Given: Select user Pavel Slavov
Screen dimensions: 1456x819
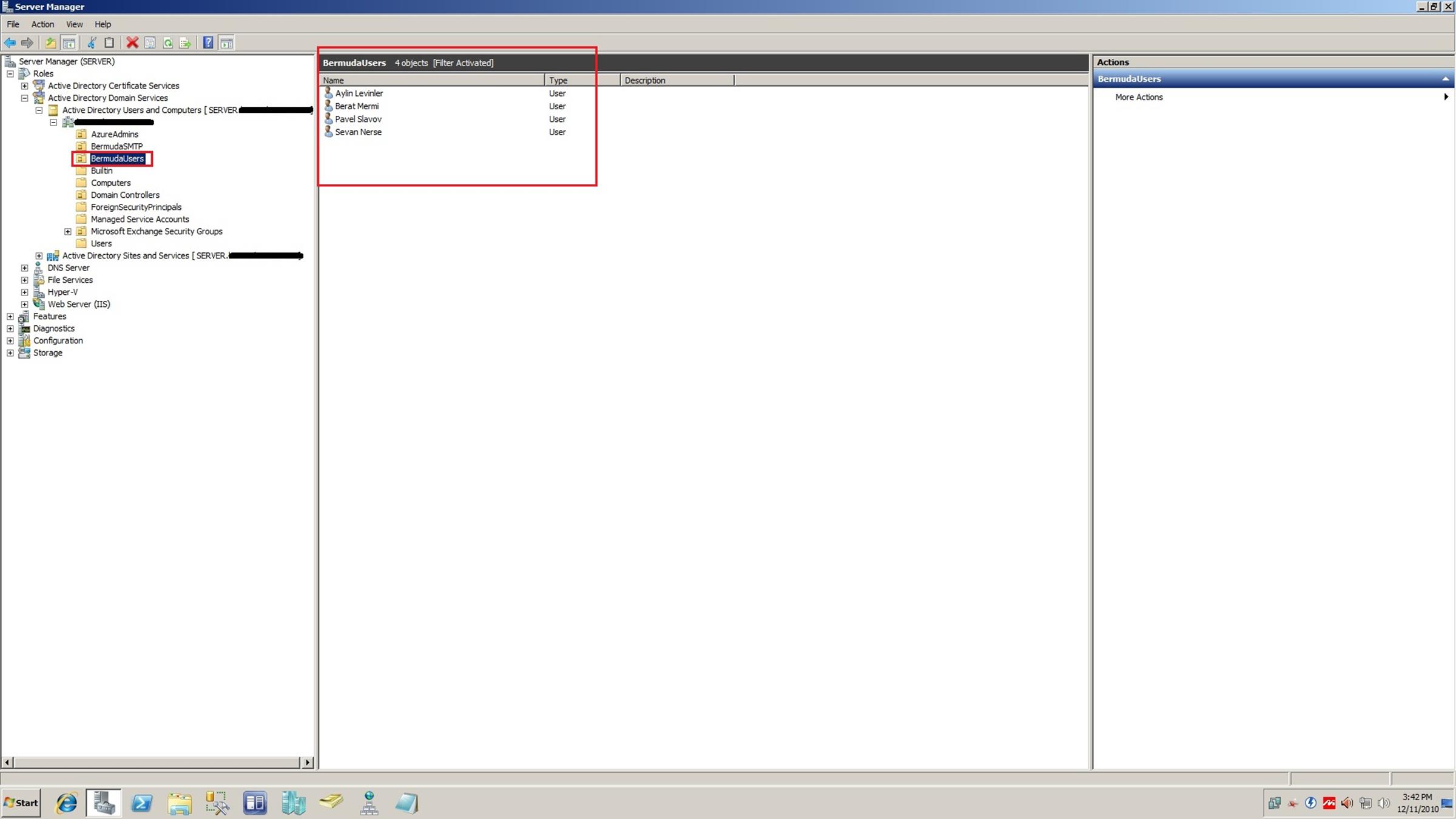Looking at the screenshot, I should coord(358,119).
